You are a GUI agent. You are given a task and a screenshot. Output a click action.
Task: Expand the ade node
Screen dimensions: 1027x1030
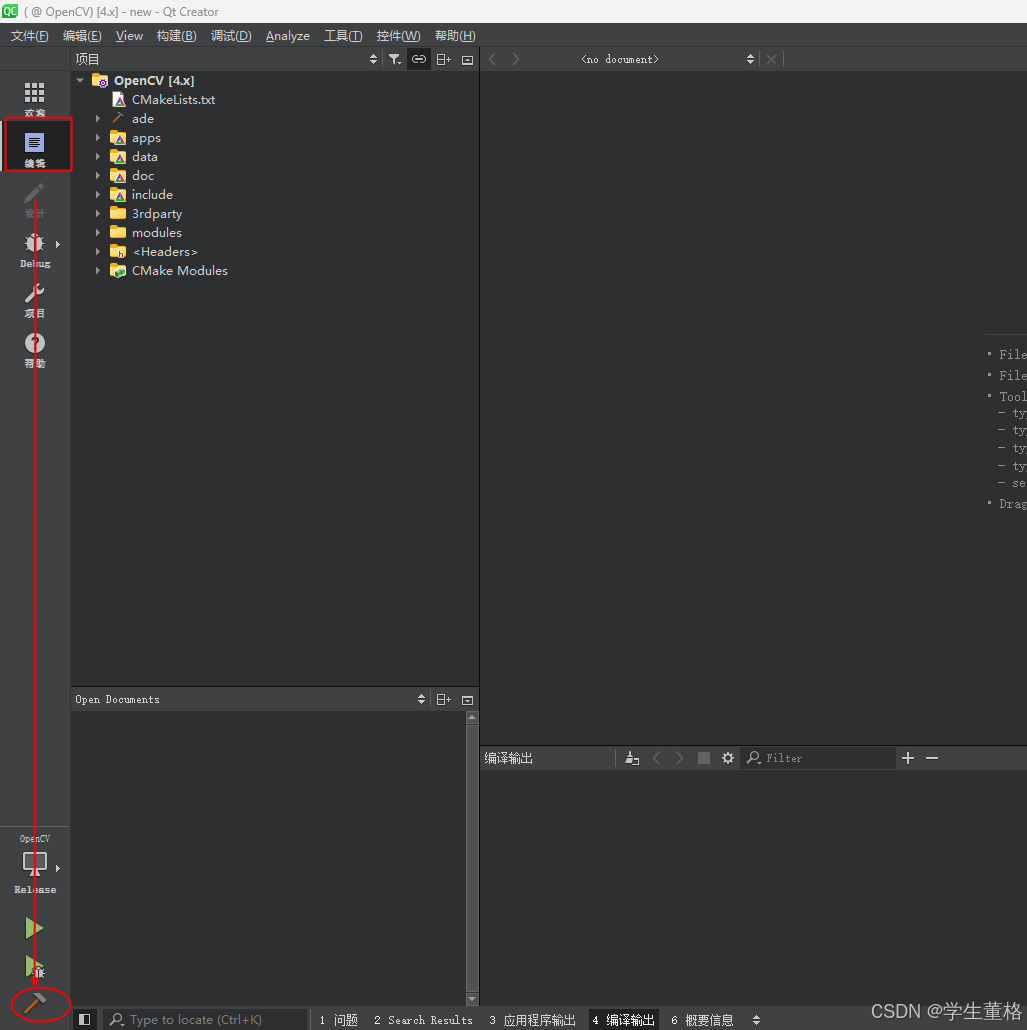pos(98,119)
